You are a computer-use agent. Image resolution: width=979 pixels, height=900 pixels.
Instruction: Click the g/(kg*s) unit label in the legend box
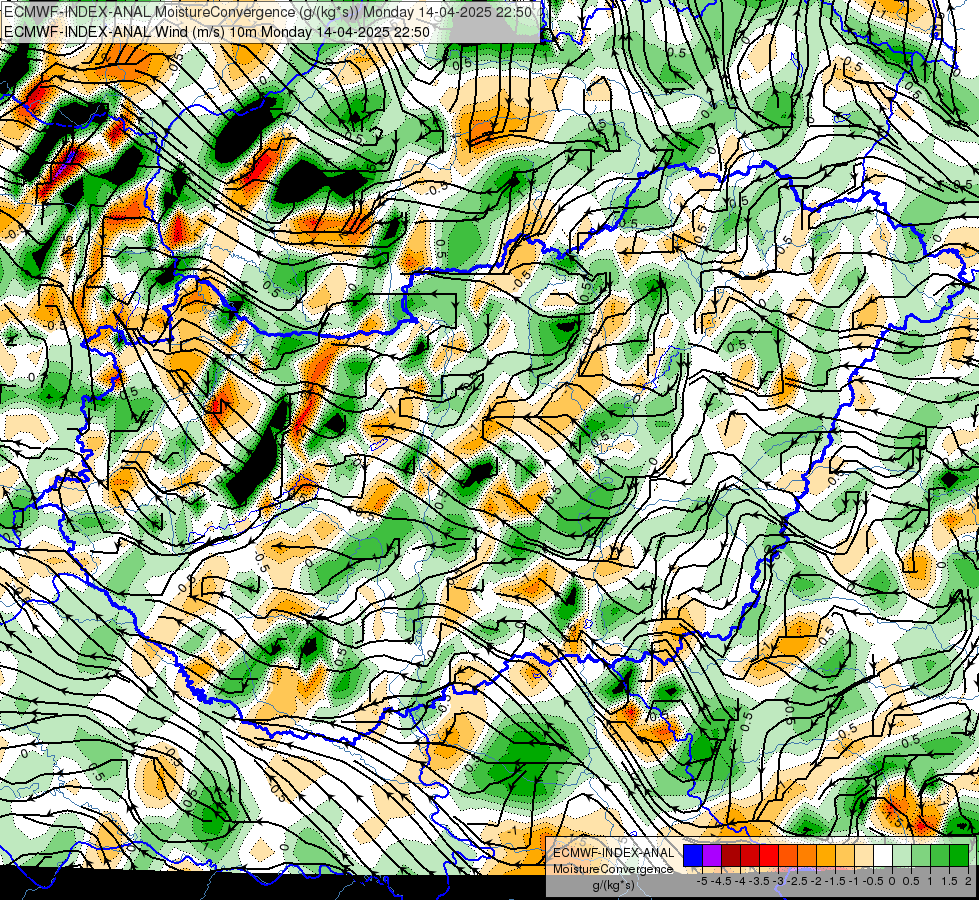coord(614,886)
